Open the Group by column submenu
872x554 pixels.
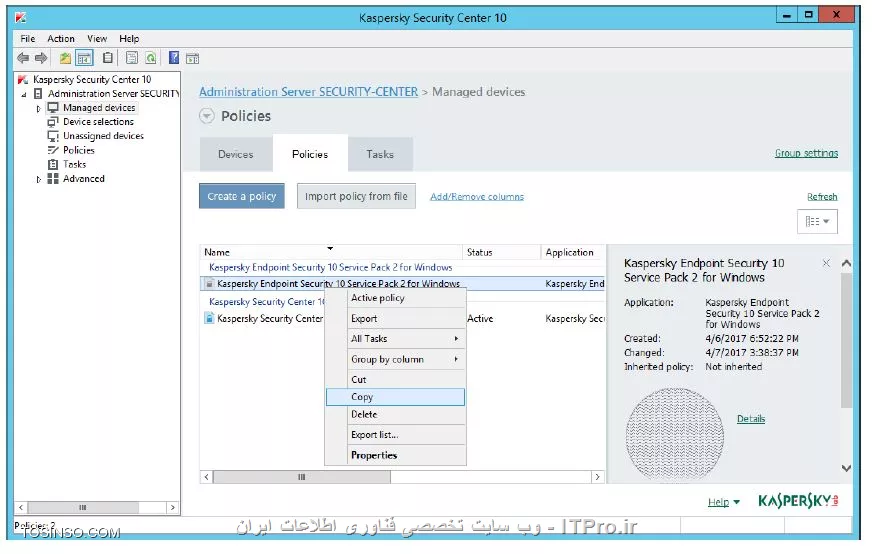tap(395, 359)
